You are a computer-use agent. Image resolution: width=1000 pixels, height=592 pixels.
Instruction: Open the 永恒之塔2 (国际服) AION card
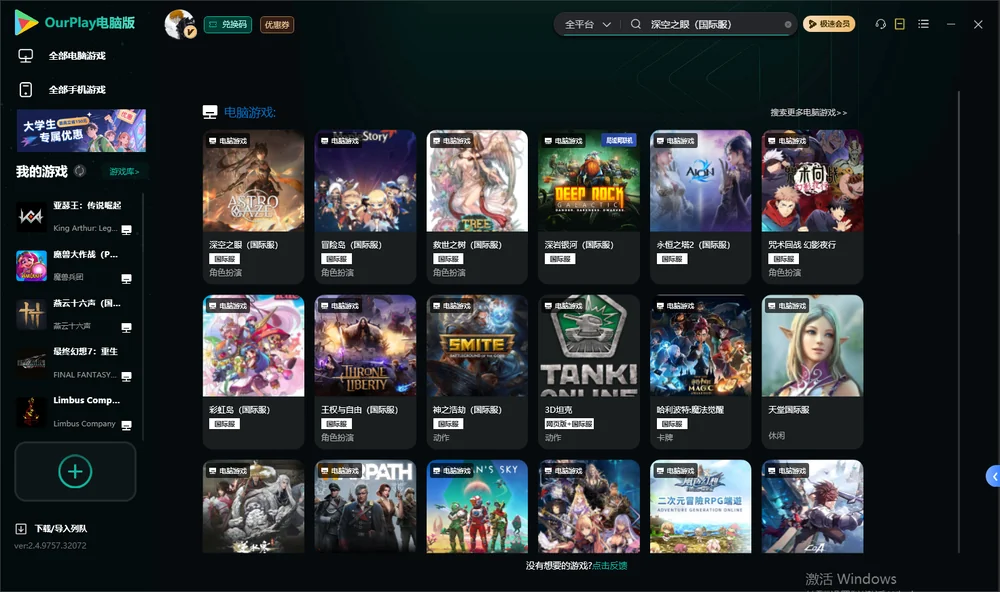coord(700,207)
